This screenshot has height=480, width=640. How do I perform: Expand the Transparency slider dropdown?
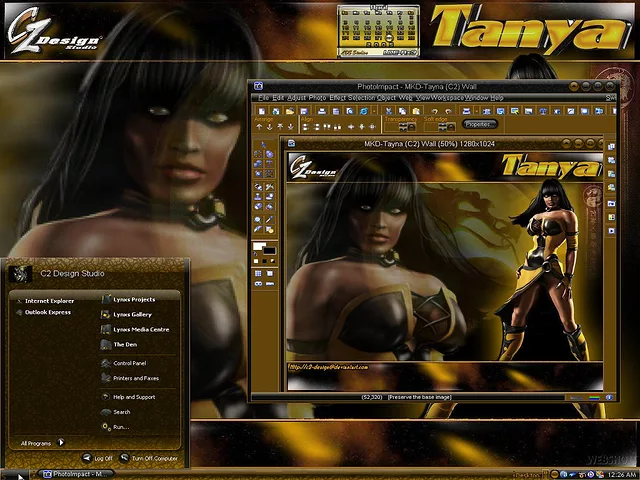411,127
